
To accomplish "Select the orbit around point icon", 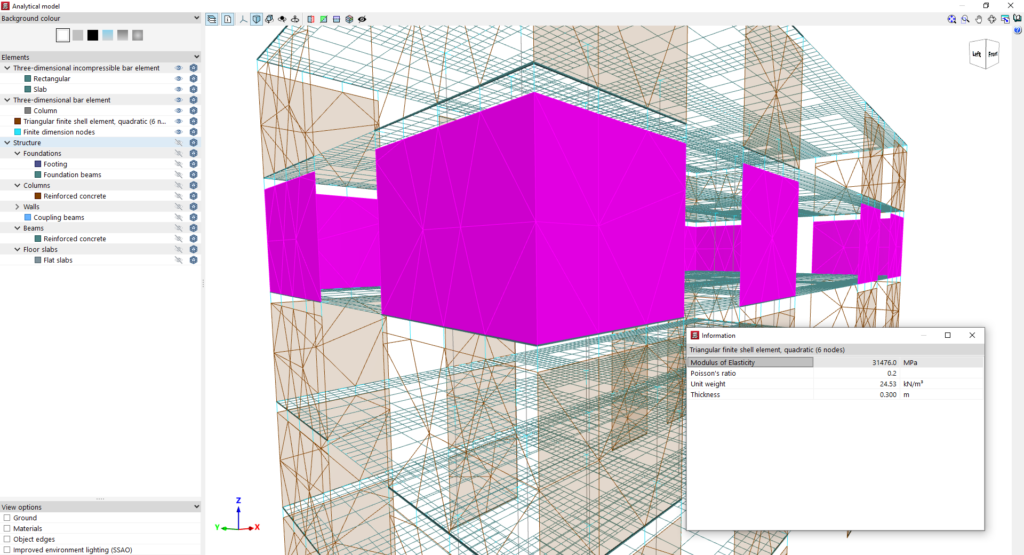I will pos(282,19).
